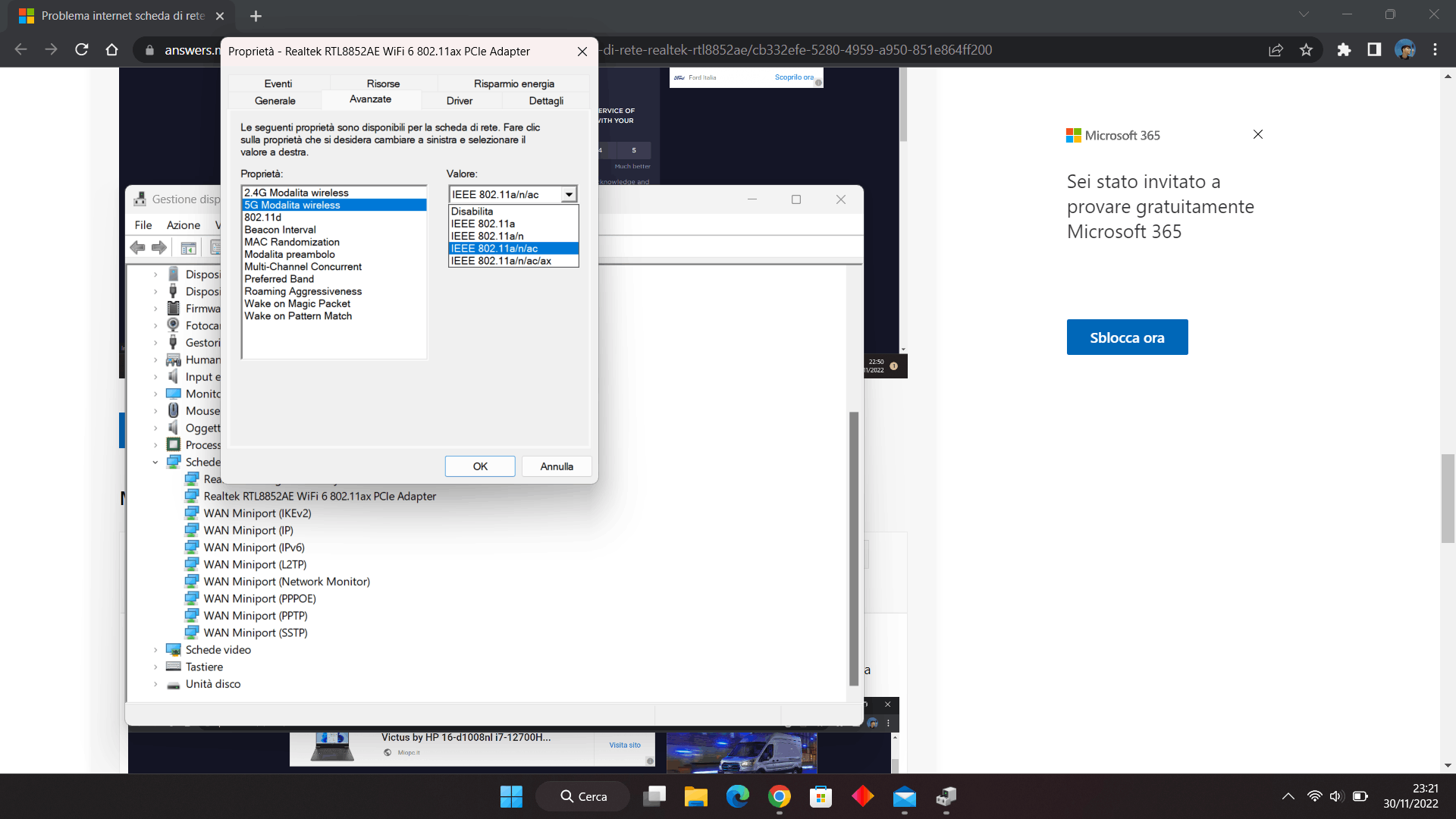The width and height of the screenshot is (1456, 819).
Task: Click the Sblocca ora button
Action: (x=1127, y=337)
